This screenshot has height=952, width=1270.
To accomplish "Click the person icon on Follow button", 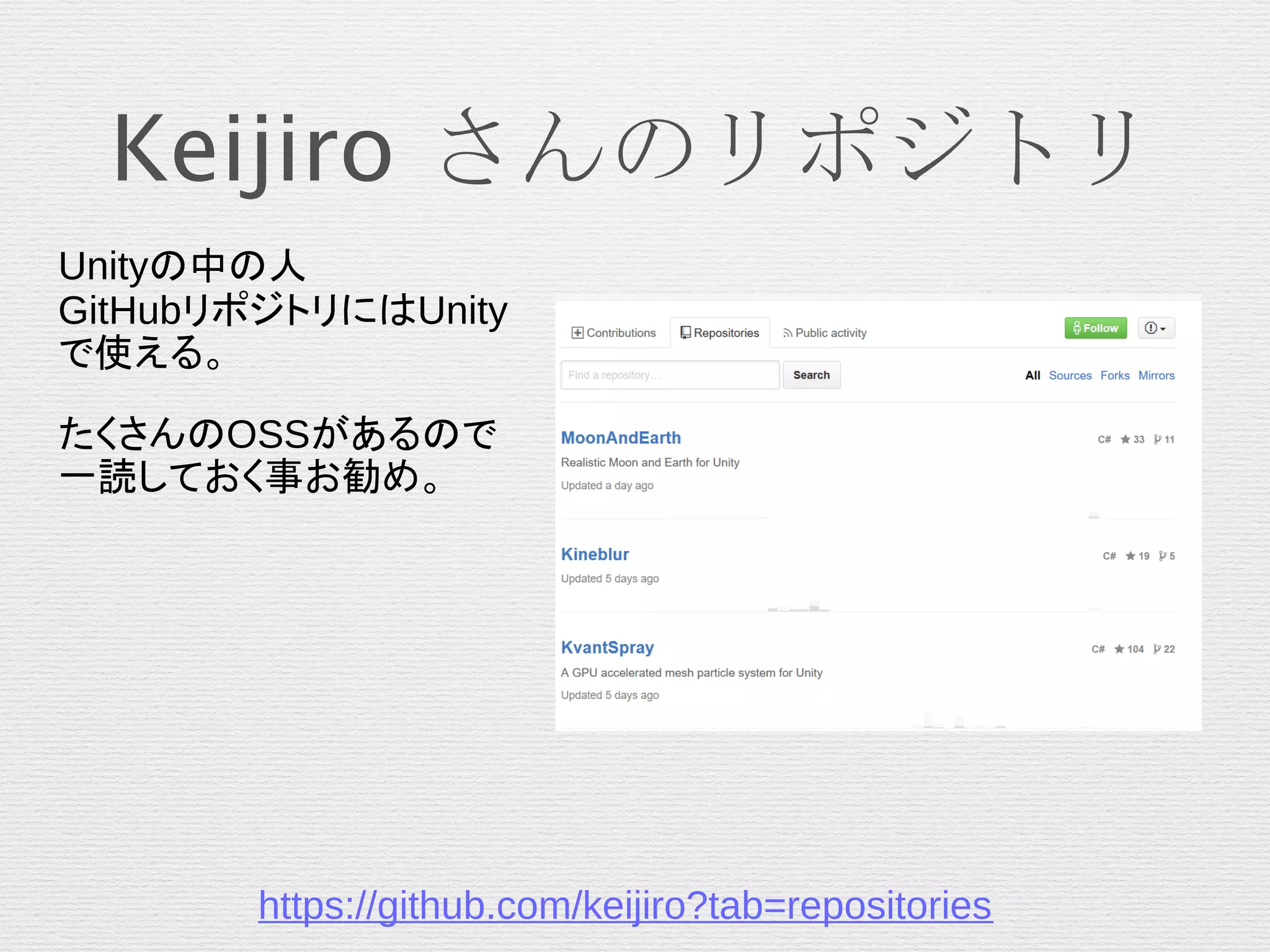I will pos(1077,328).
